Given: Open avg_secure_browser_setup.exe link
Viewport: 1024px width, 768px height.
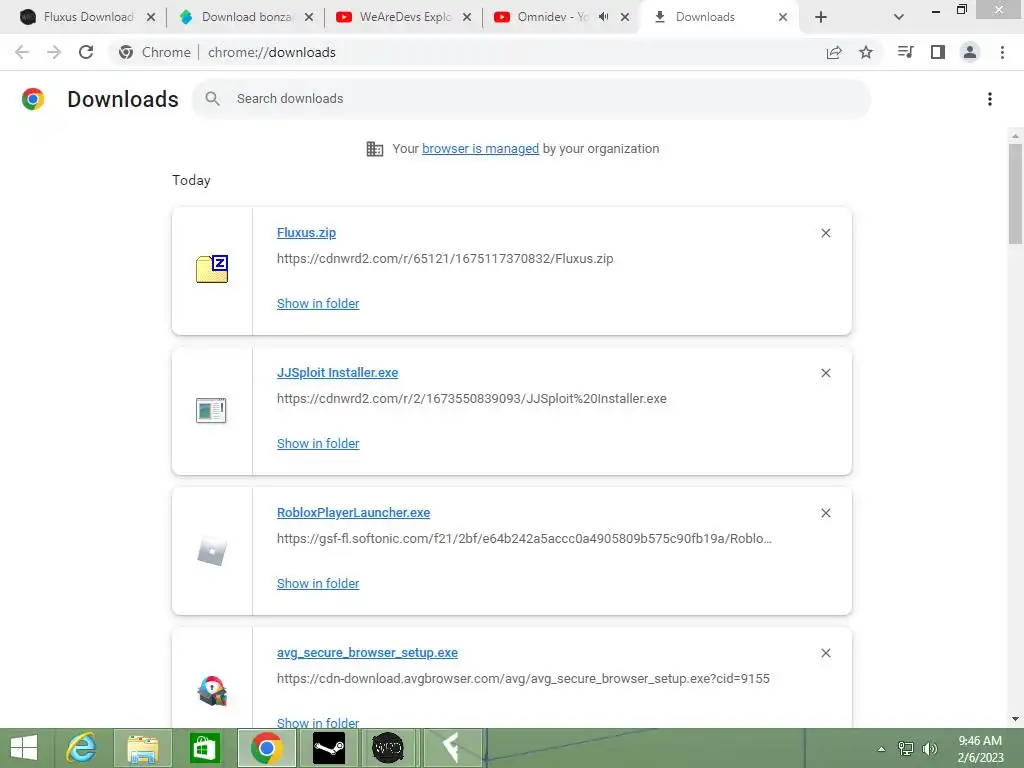Looking at the screenshot, I should click(367, 653).
